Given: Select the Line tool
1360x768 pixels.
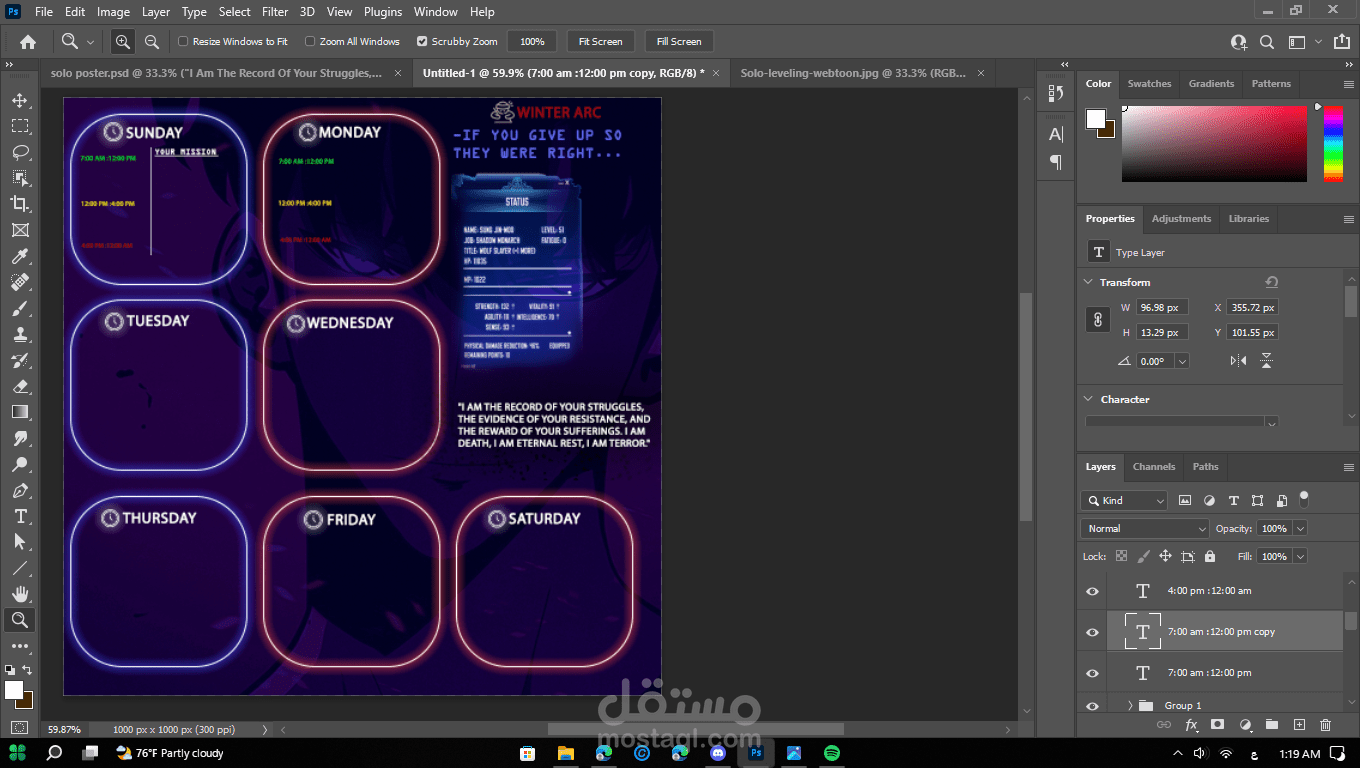Looking at the screenshot, I should [x=20, y=568].
